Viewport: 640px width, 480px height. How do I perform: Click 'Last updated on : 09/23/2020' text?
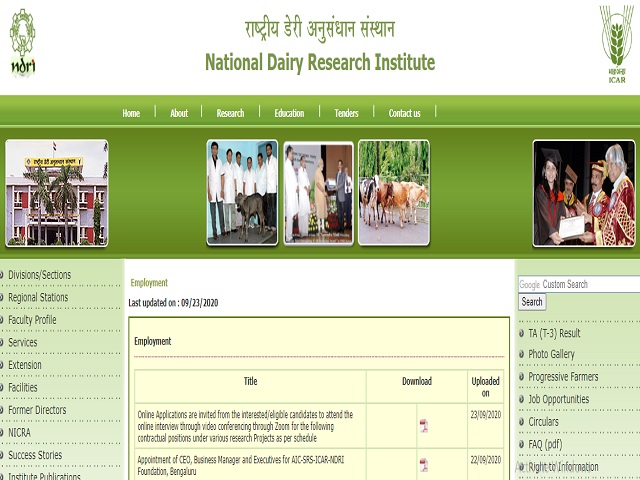173,303
